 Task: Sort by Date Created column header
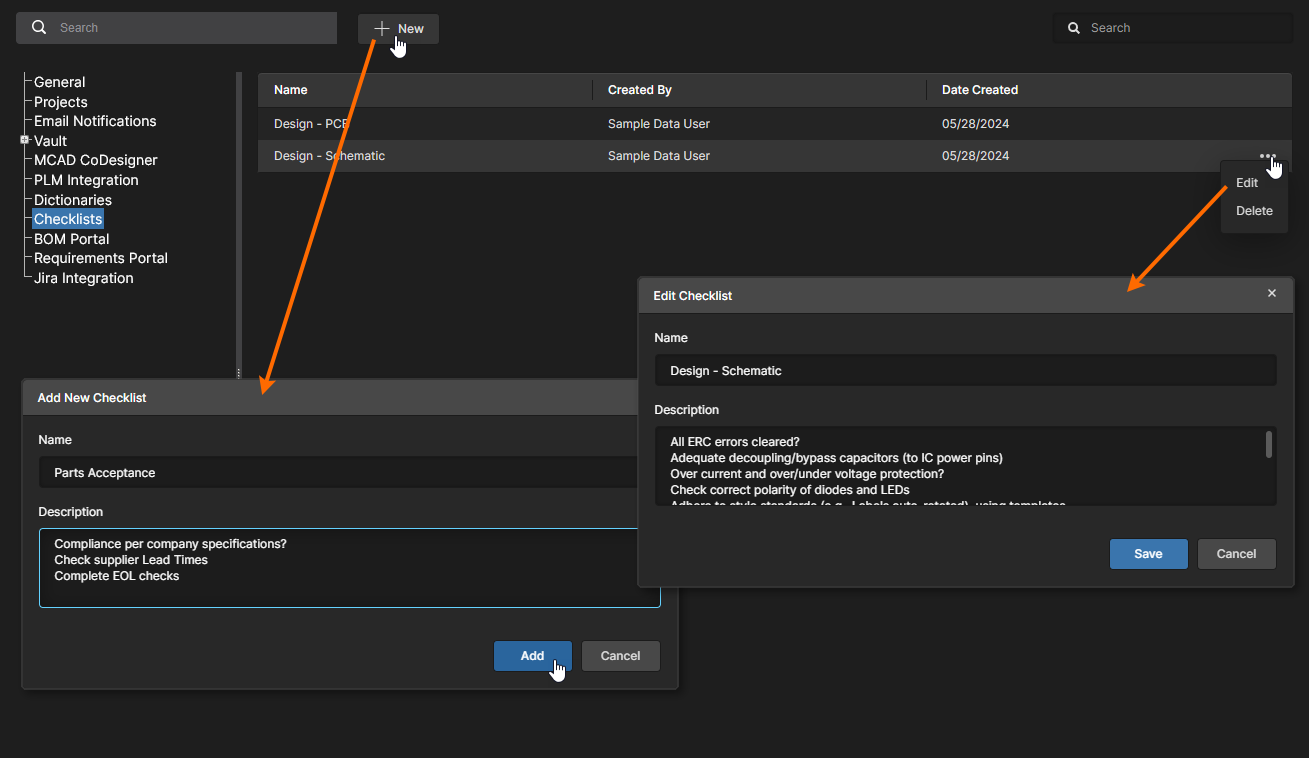tap(979, 90)
